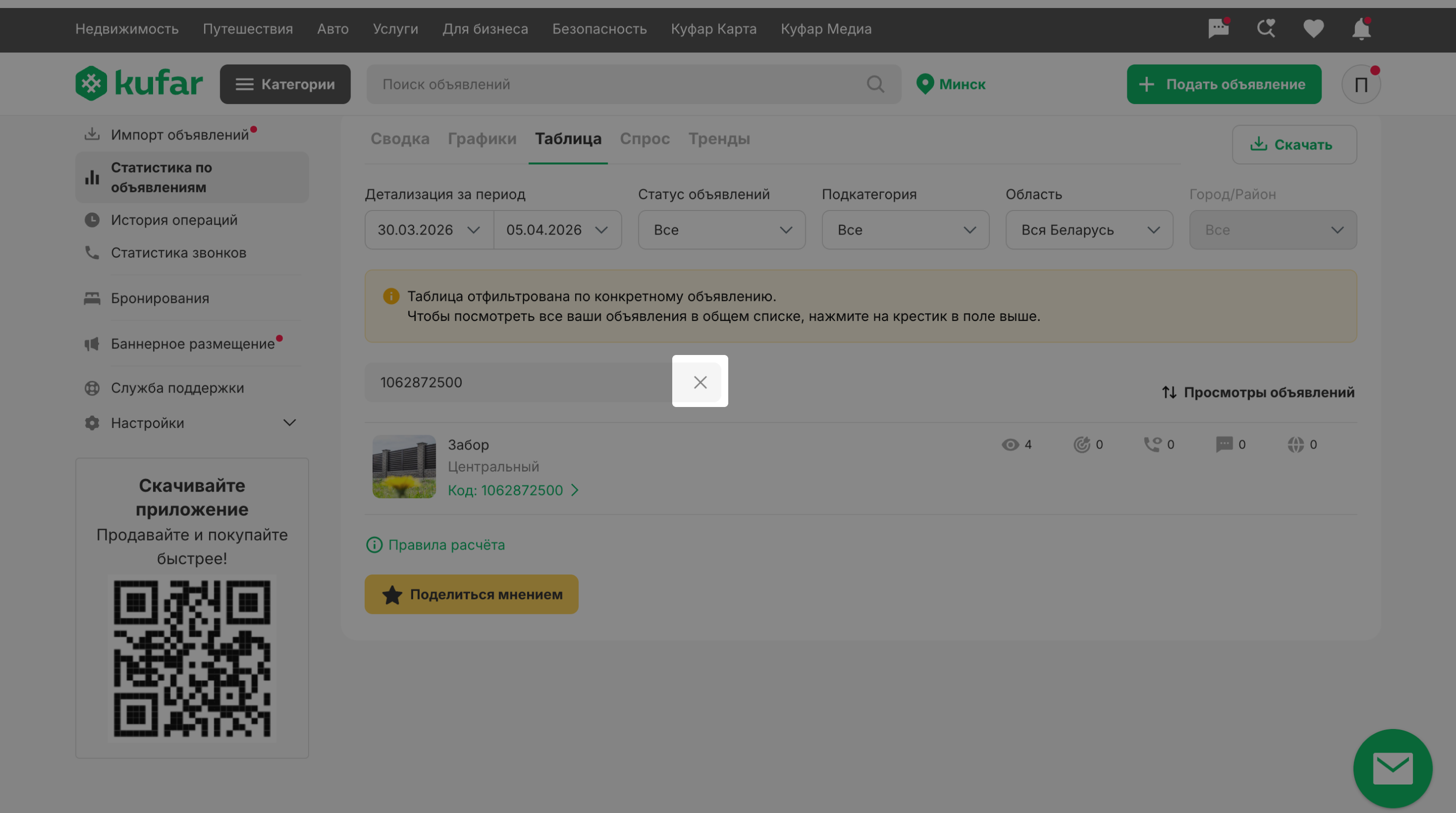Switch to the Графики tab
The height and width of the screenshot is (813, 1456).
coord(482,139)
